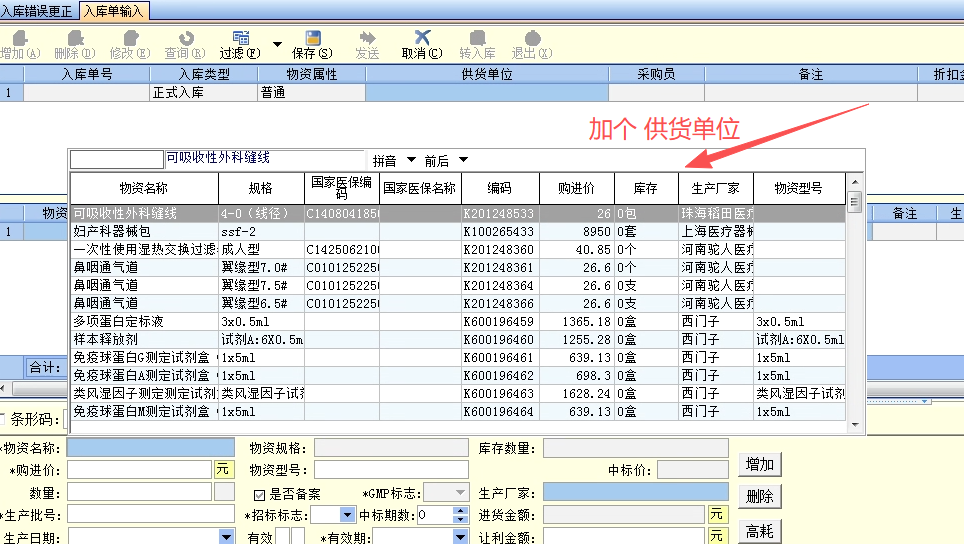The height and width of the screenshot is (544, 964).
Task: Open the 前后 match mode dropdown
Action: 464,160
